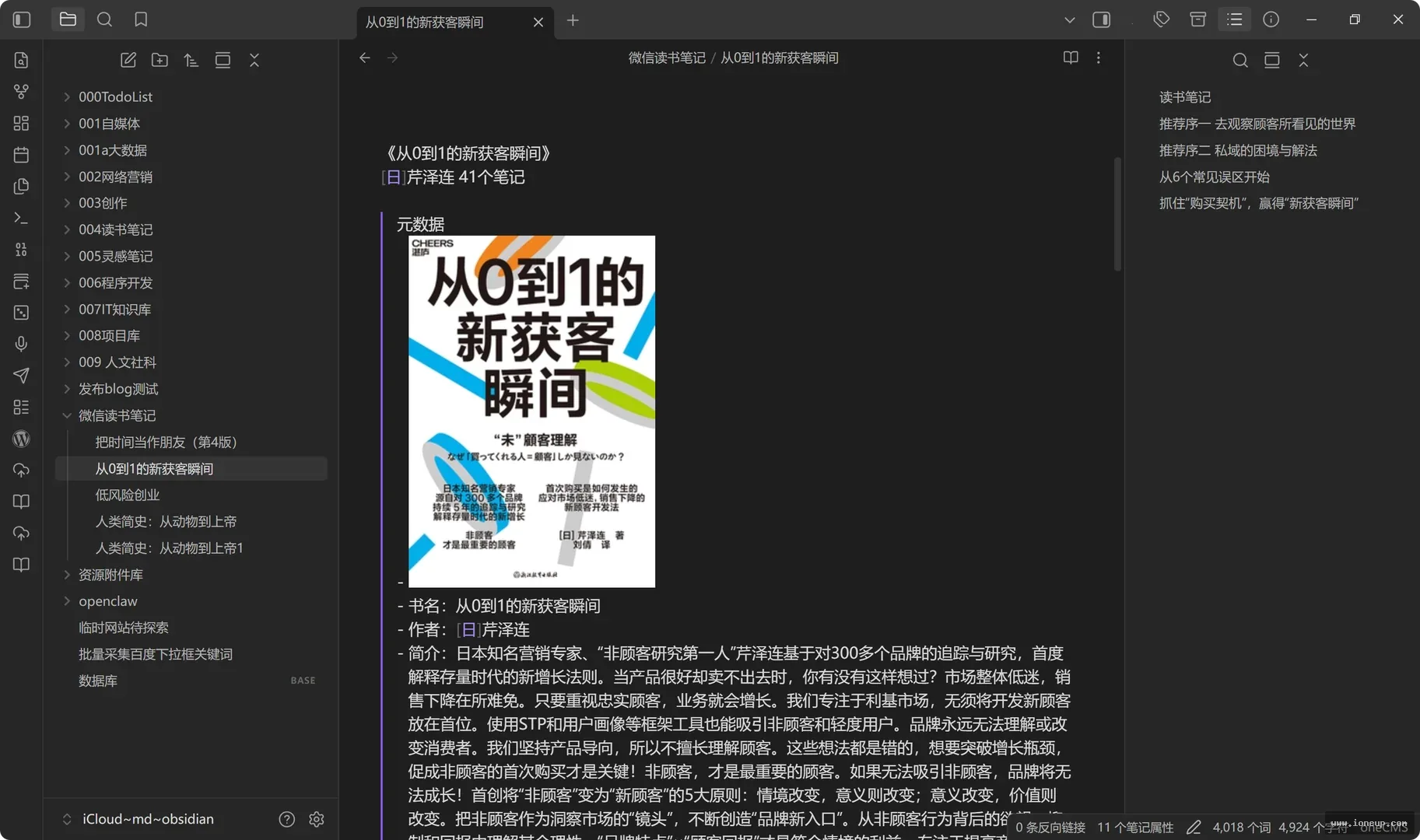The image size is (1420, 840).
Task: Change file sort order icon
Action: pyautogui.click(x=191, y=60)
